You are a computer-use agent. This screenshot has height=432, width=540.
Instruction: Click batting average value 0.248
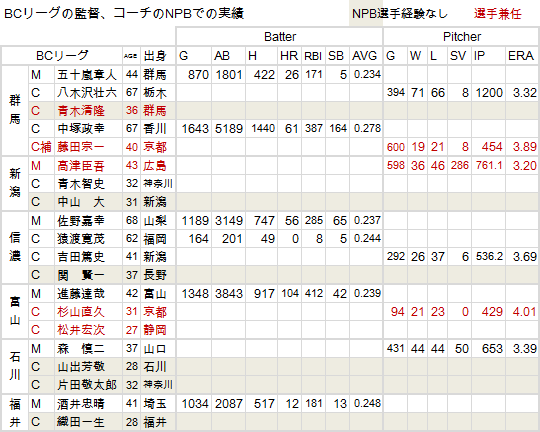367,403
